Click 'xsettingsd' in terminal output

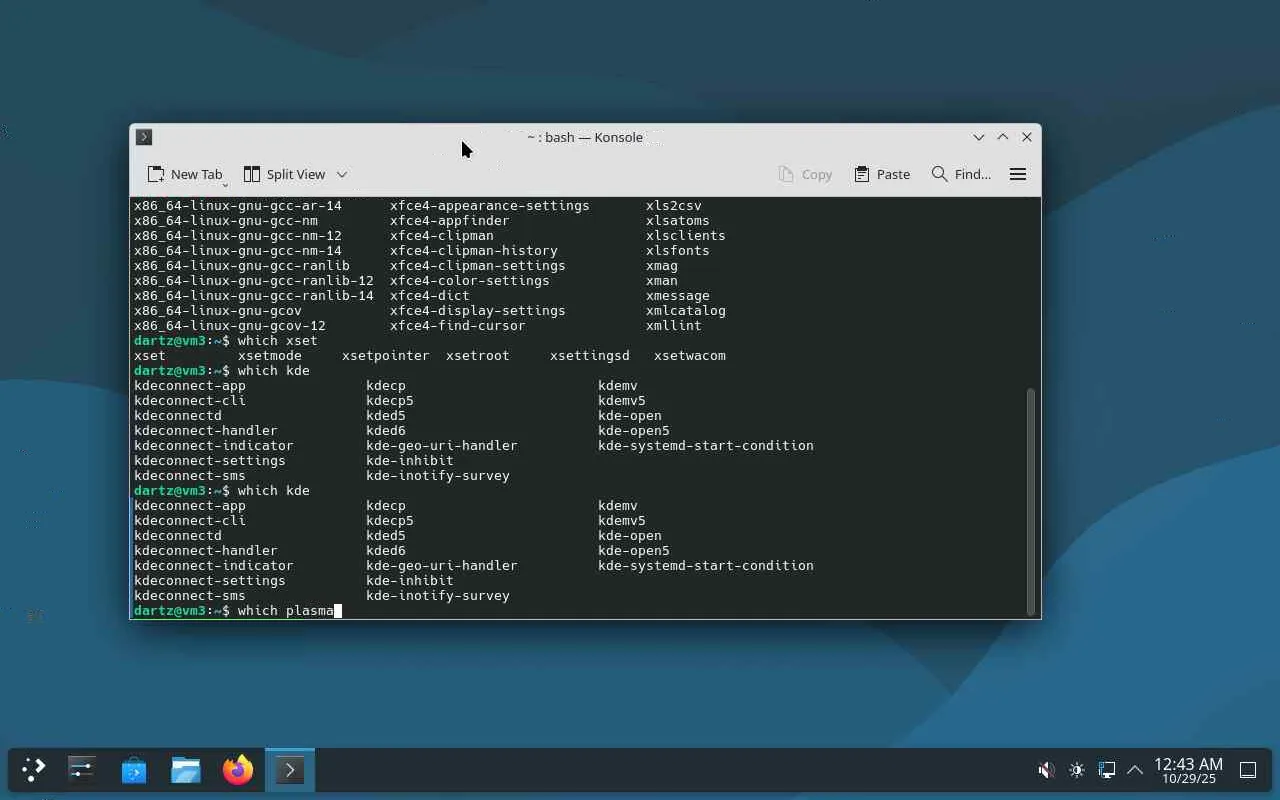590,356
